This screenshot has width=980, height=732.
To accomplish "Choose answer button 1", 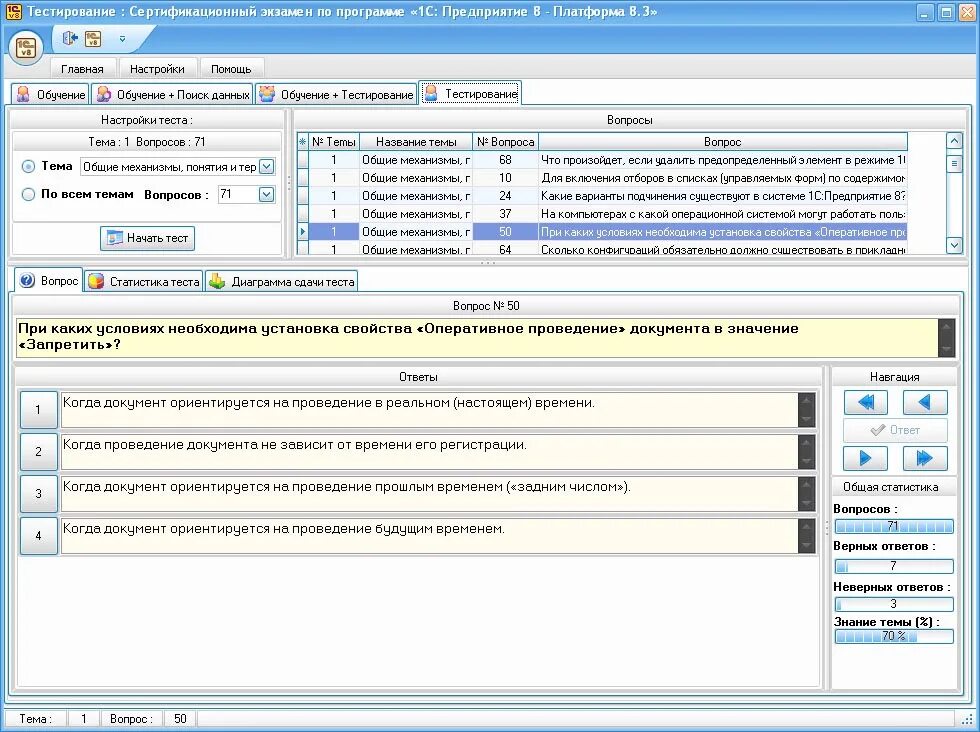I will point(38,410).
